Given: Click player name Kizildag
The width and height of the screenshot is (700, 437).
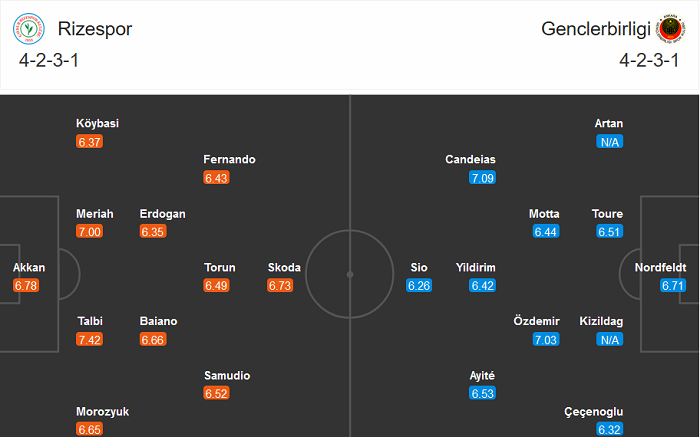Looking at the screenshot, I should point(601,321).
